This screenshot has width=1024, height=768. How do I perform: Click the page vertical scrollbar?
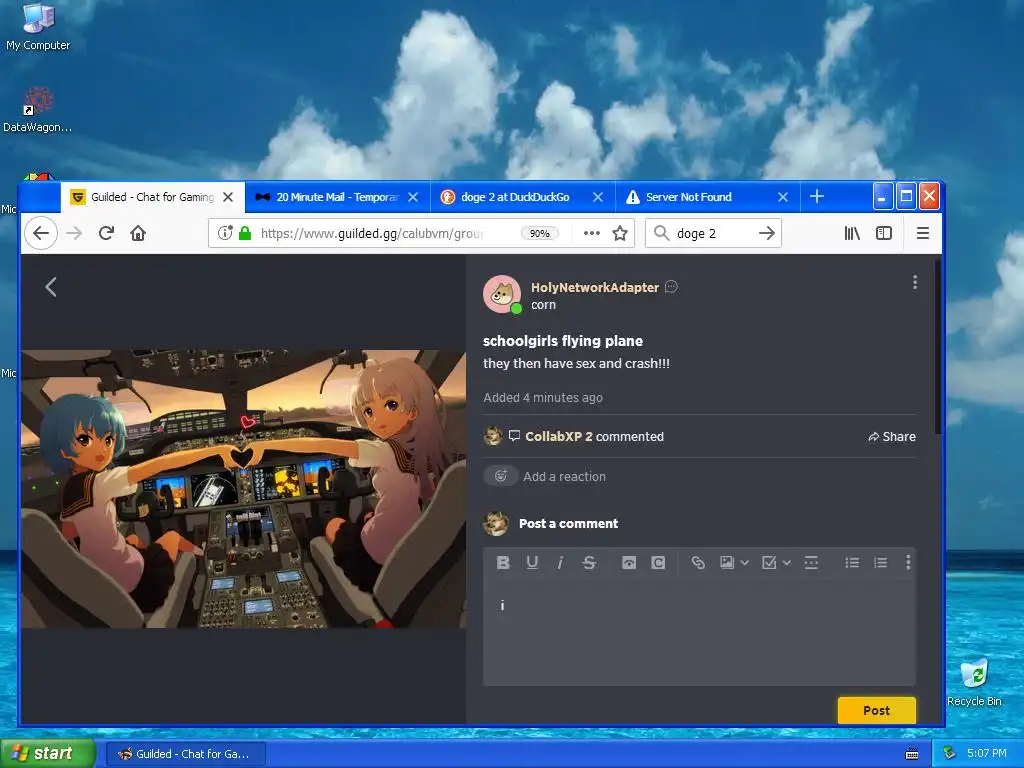[938, 346]
